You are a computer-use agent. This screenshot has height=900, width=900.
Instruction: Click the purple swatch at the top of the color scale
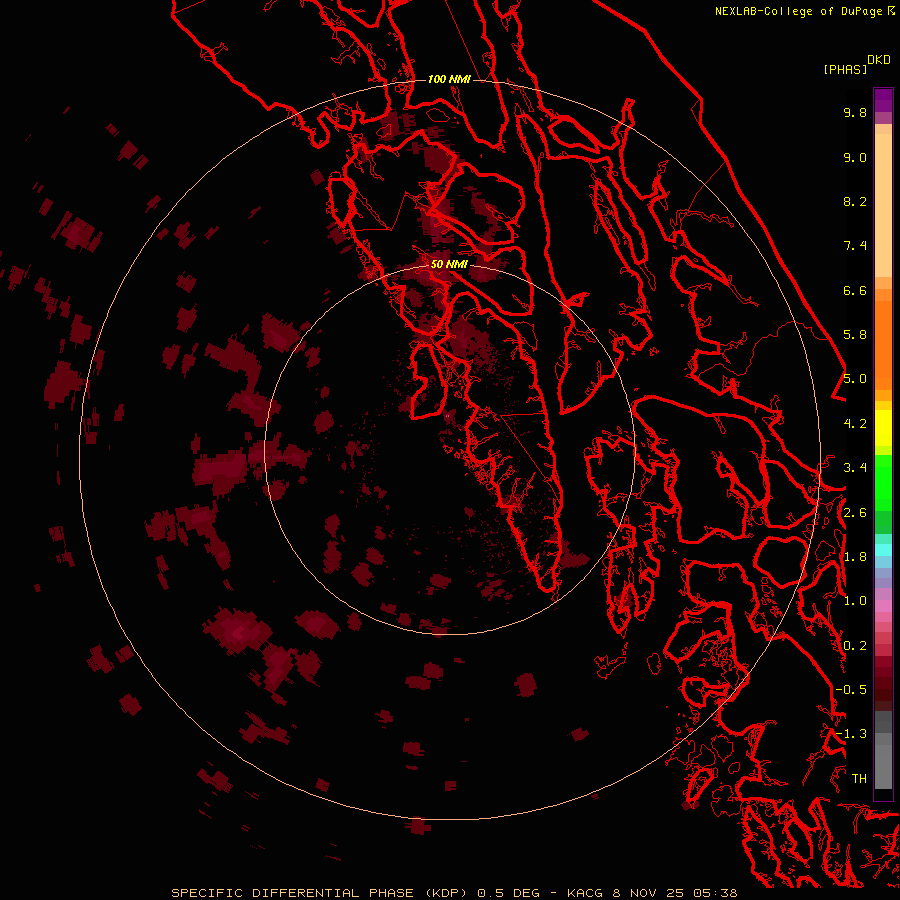(883, 100)
